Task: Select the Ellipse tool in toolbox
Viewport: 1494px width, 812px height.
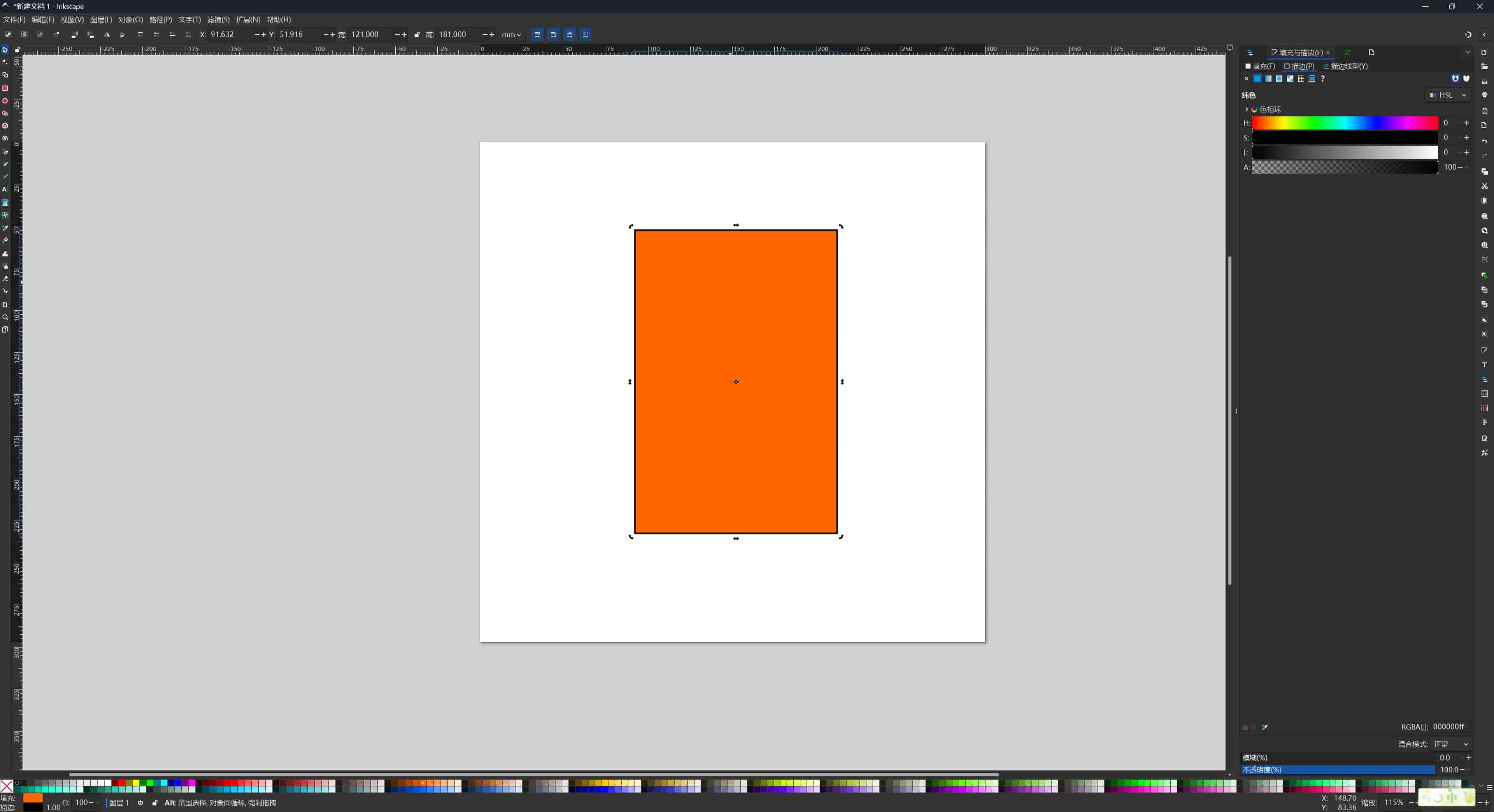Action: pos(5,101)
